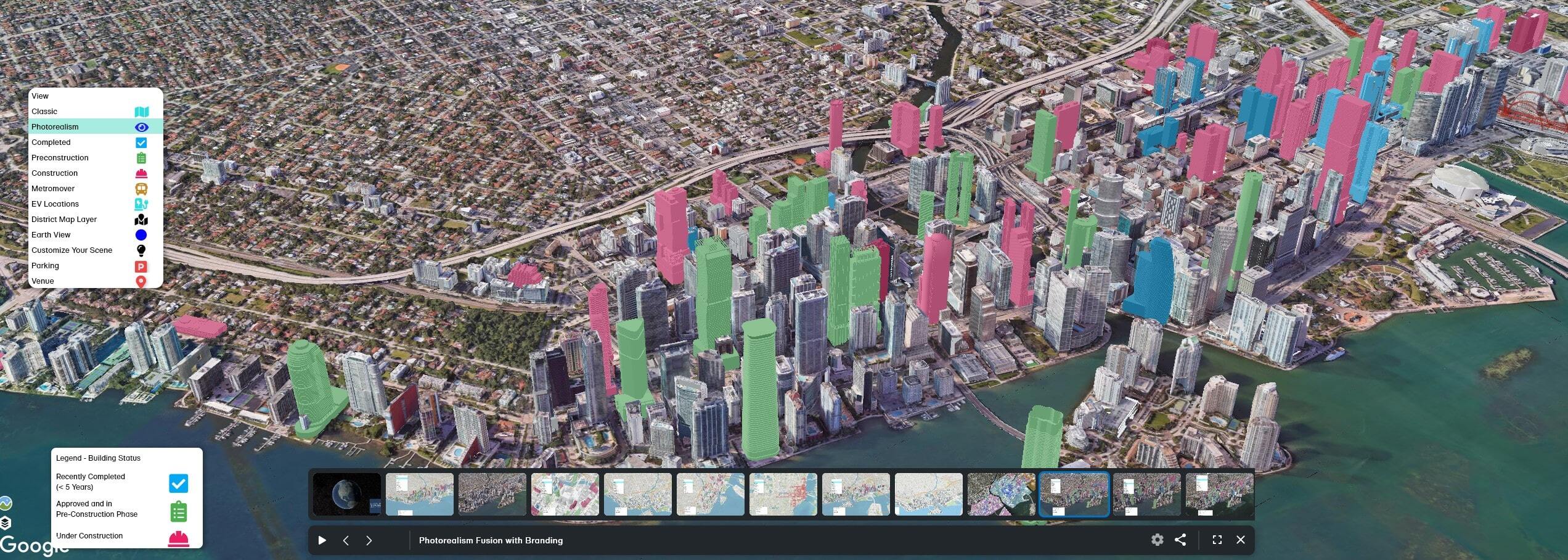Enter fullscreen presentation mode
The image size is (1568, 560).
pyautogui.click(x=1217, y=540)
